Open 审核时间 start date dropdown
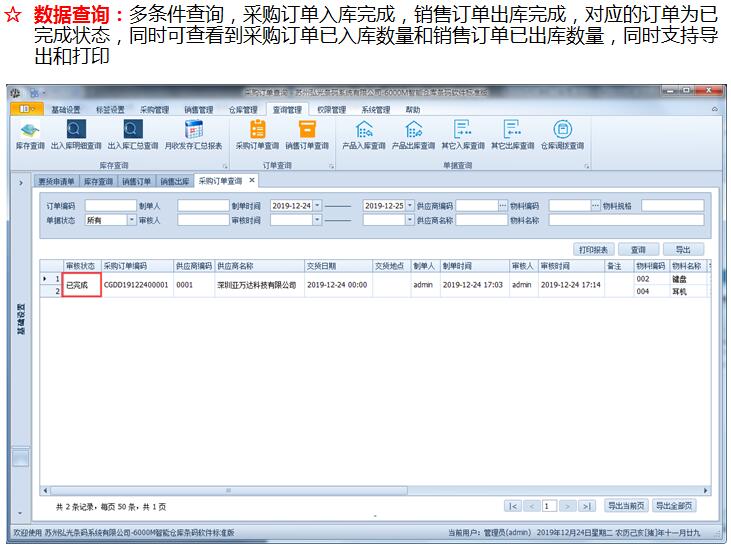731x554 pixels. 317,220
